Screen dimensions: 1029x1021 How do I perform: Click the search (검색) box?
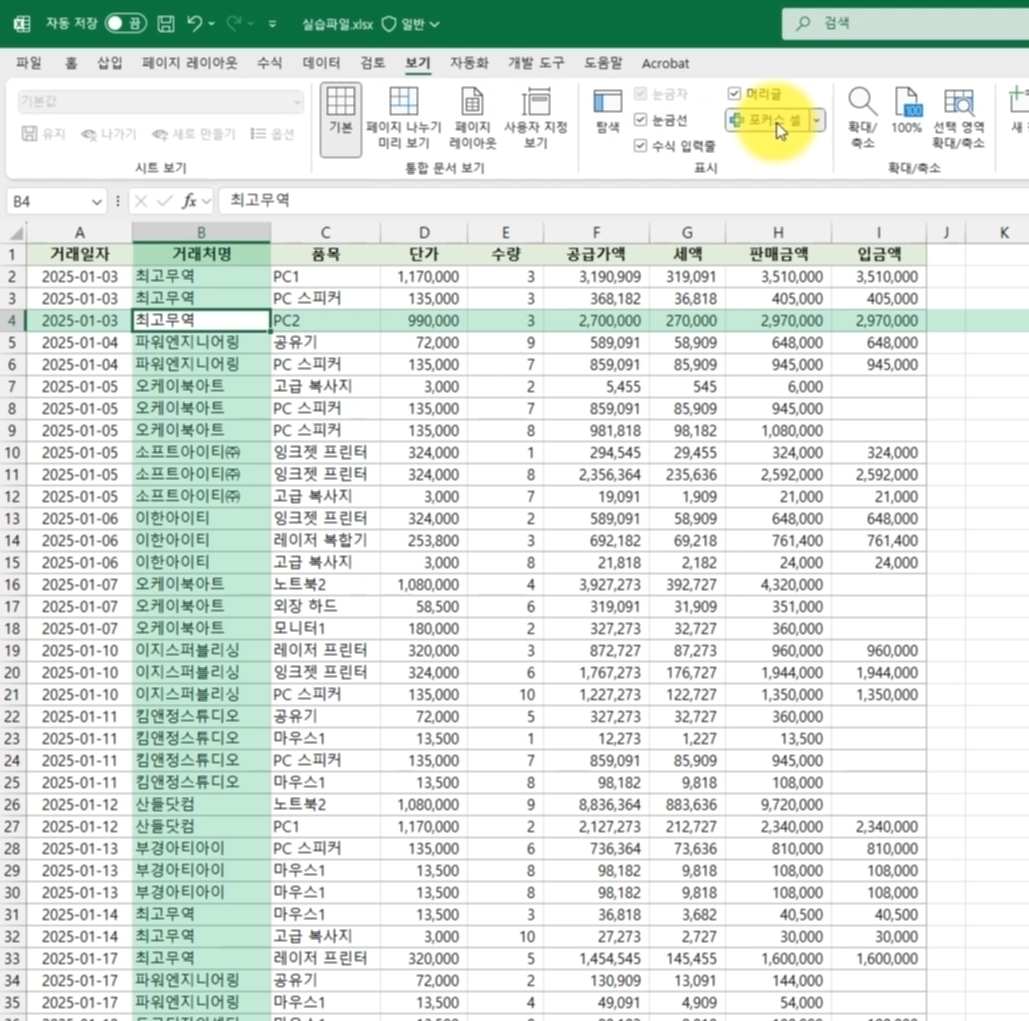(906, 24)
